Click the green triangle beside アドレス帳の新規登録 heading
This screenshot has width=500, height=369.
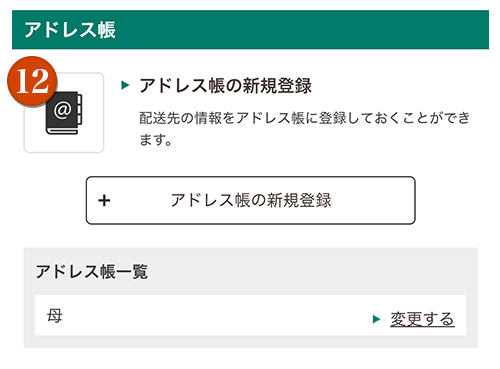(x=125, y=85)
